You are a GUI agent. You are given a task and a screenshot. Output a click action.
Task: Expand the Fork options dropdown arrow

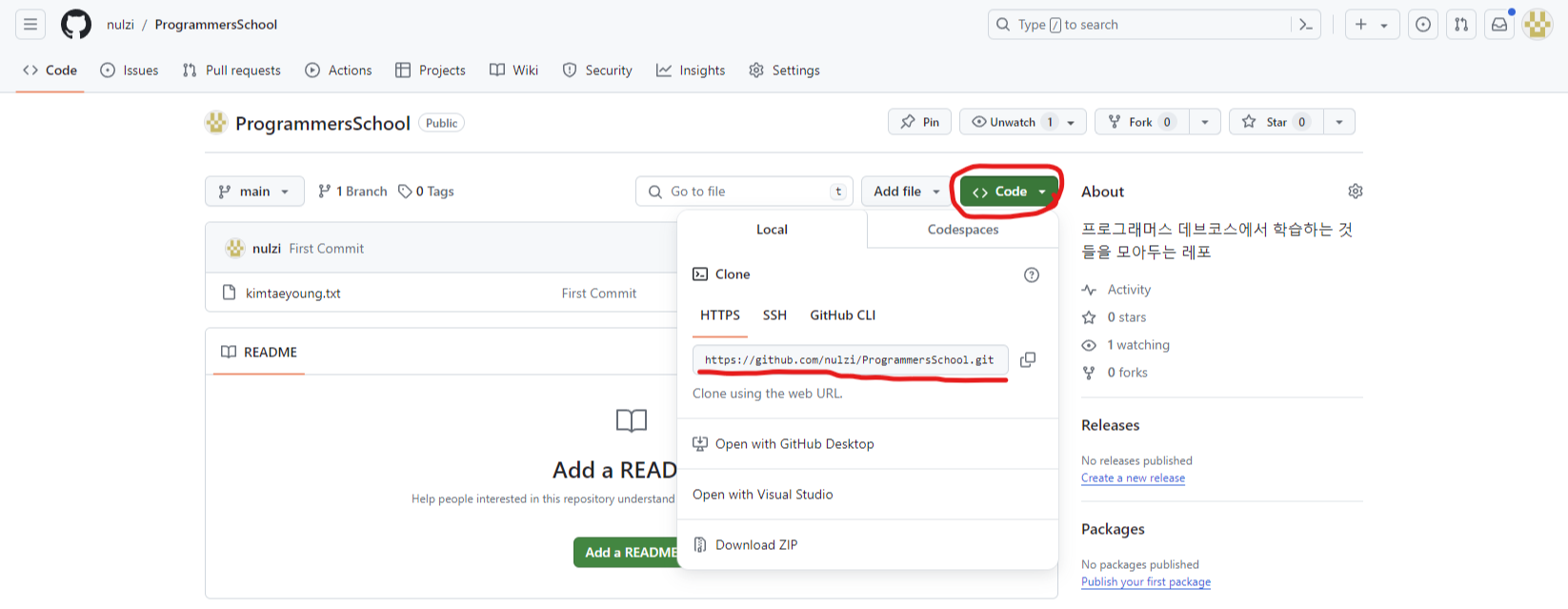click(x=1205, y=122)
